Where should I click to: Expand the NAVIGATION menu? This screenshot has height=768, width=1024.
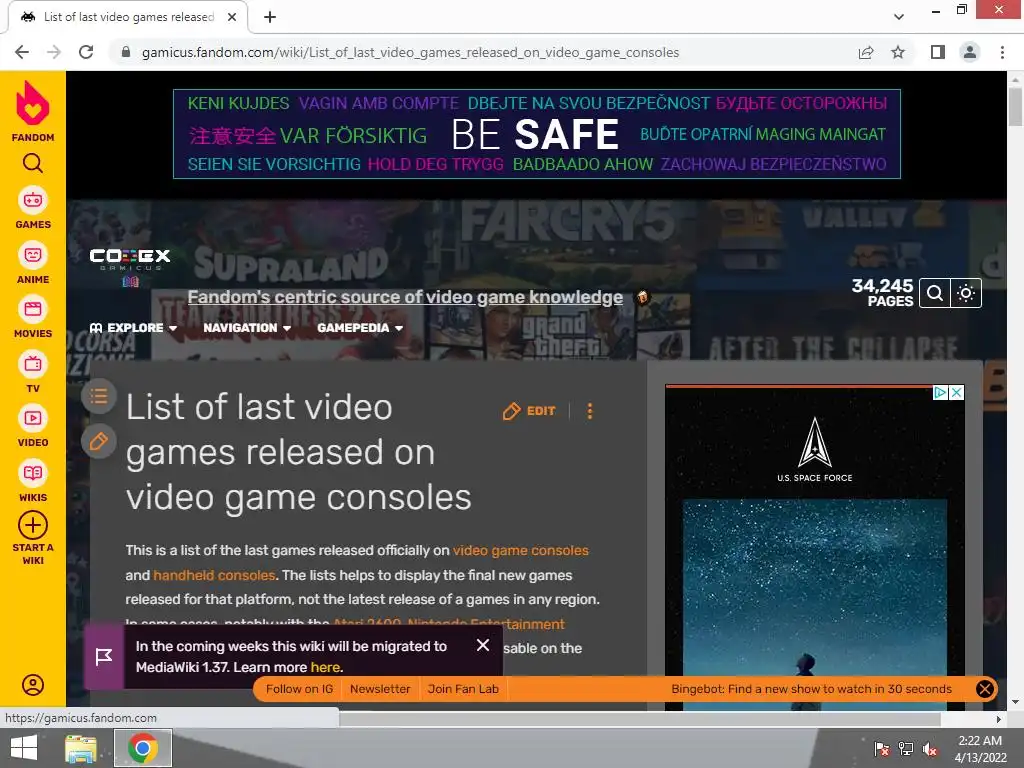point(247,328)
